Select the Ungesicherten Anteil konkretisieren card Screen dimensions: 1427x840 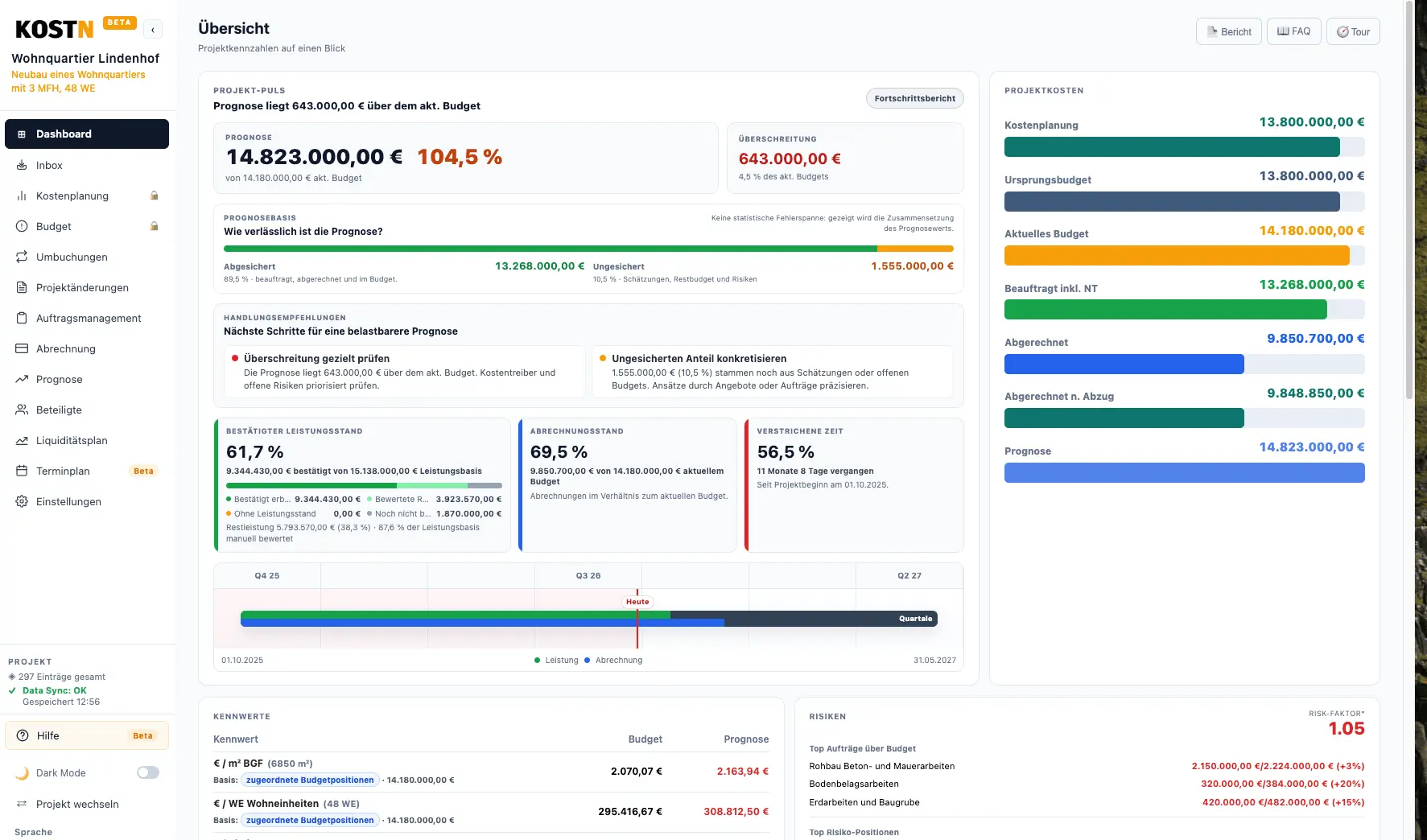pos(773,372)
